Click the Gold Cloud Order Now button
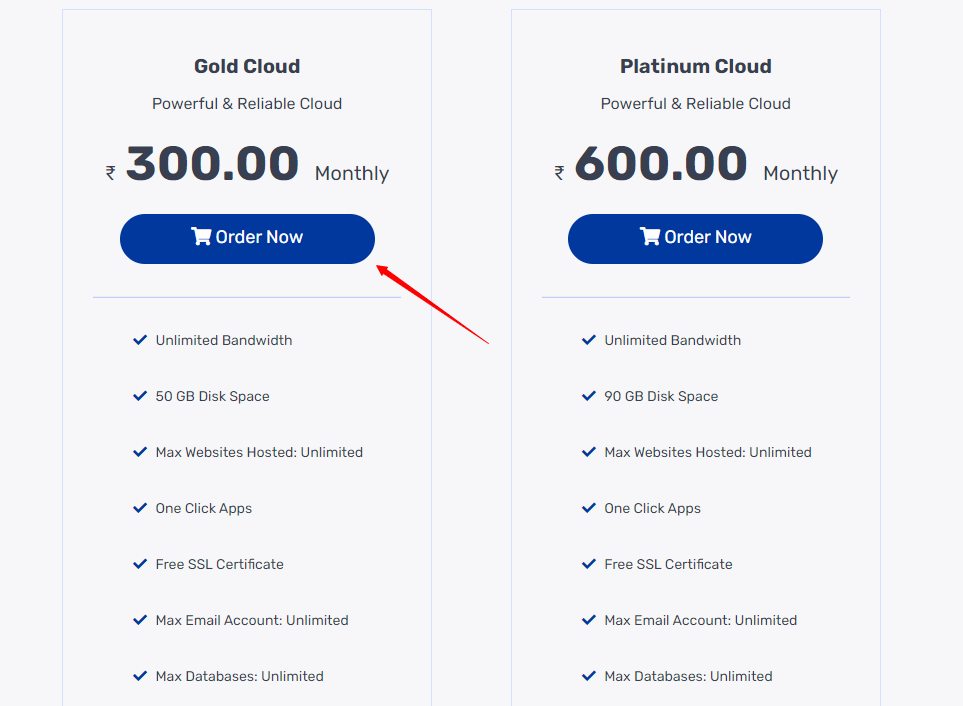The height and width of the screenshot is (706, 963). (x=247, y=239)
